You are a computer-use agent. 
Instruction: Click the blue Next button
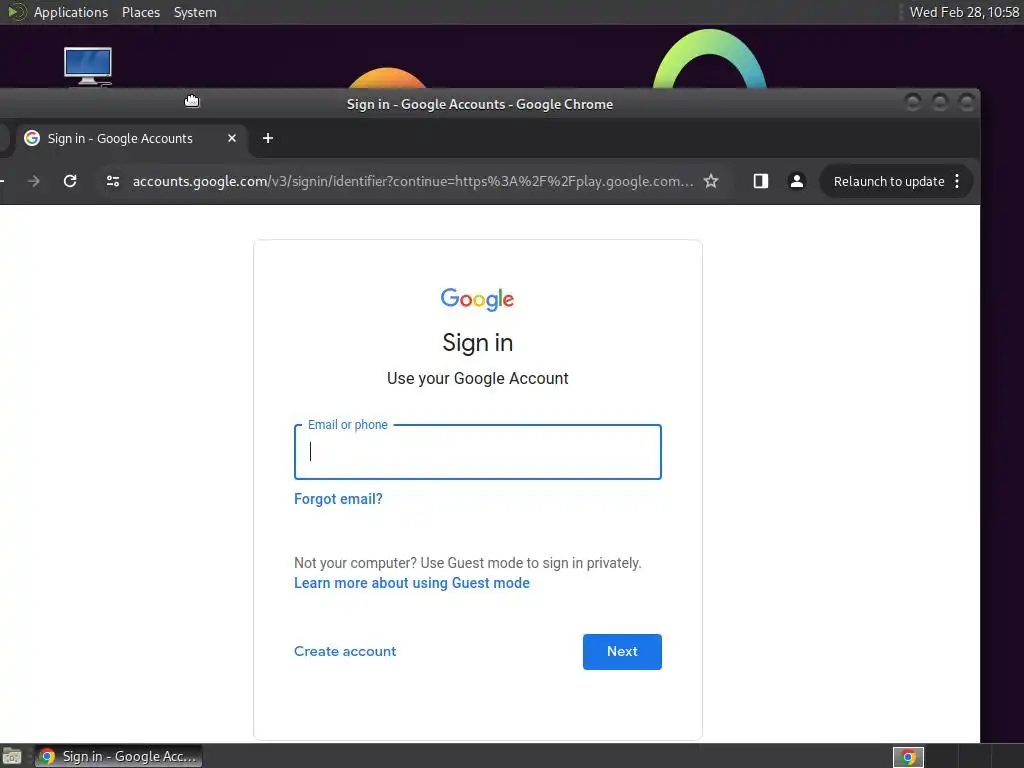pos(622,651)
